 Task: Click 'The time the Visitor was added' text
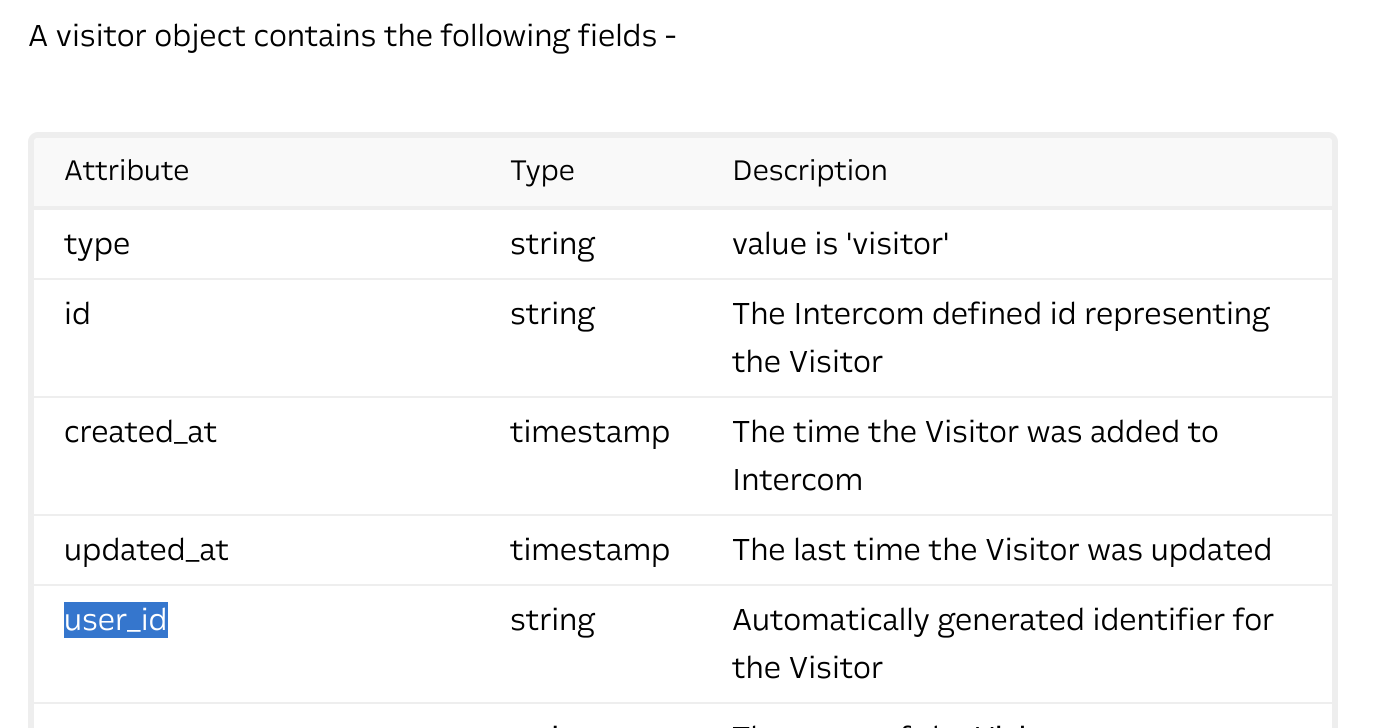pyautogui.click(x=975, y=432)
